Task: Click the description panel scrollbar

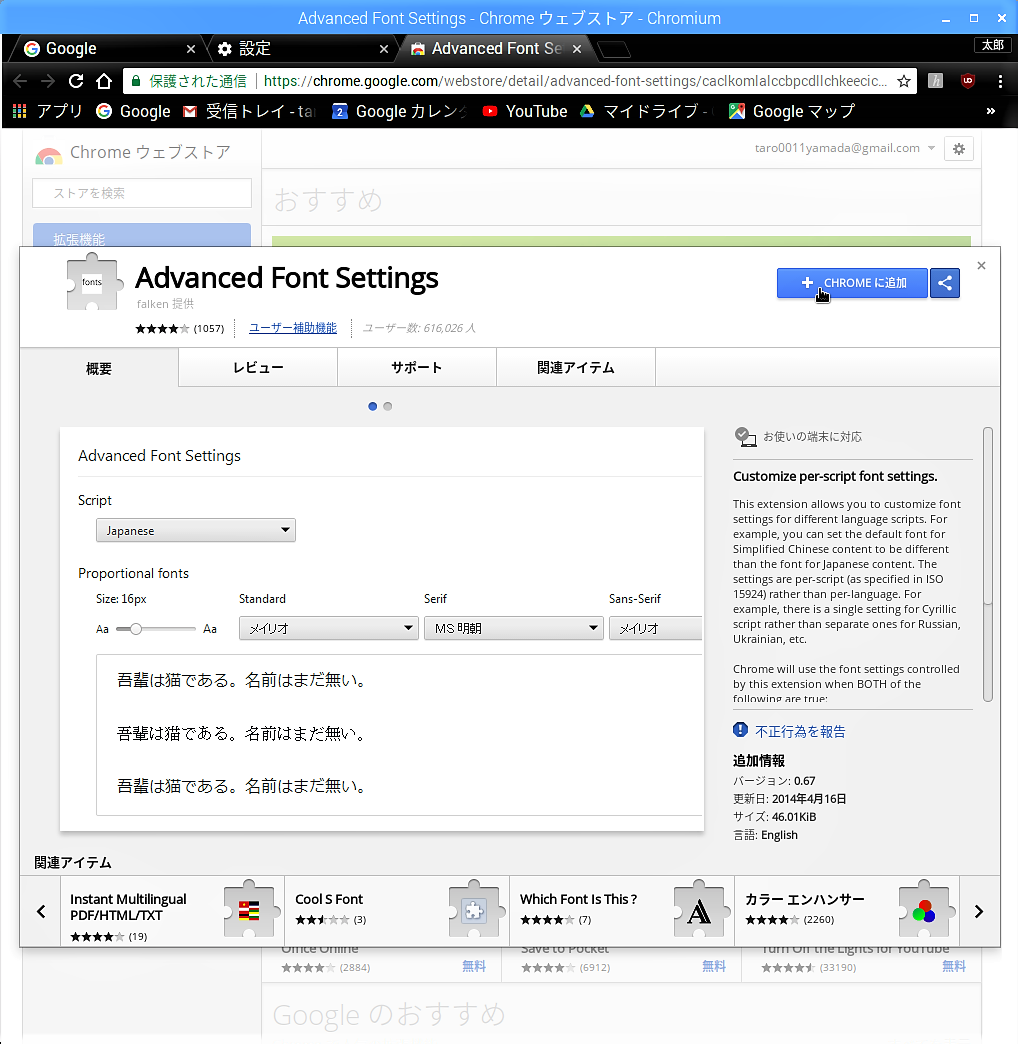Action: (x=988, y=565)
